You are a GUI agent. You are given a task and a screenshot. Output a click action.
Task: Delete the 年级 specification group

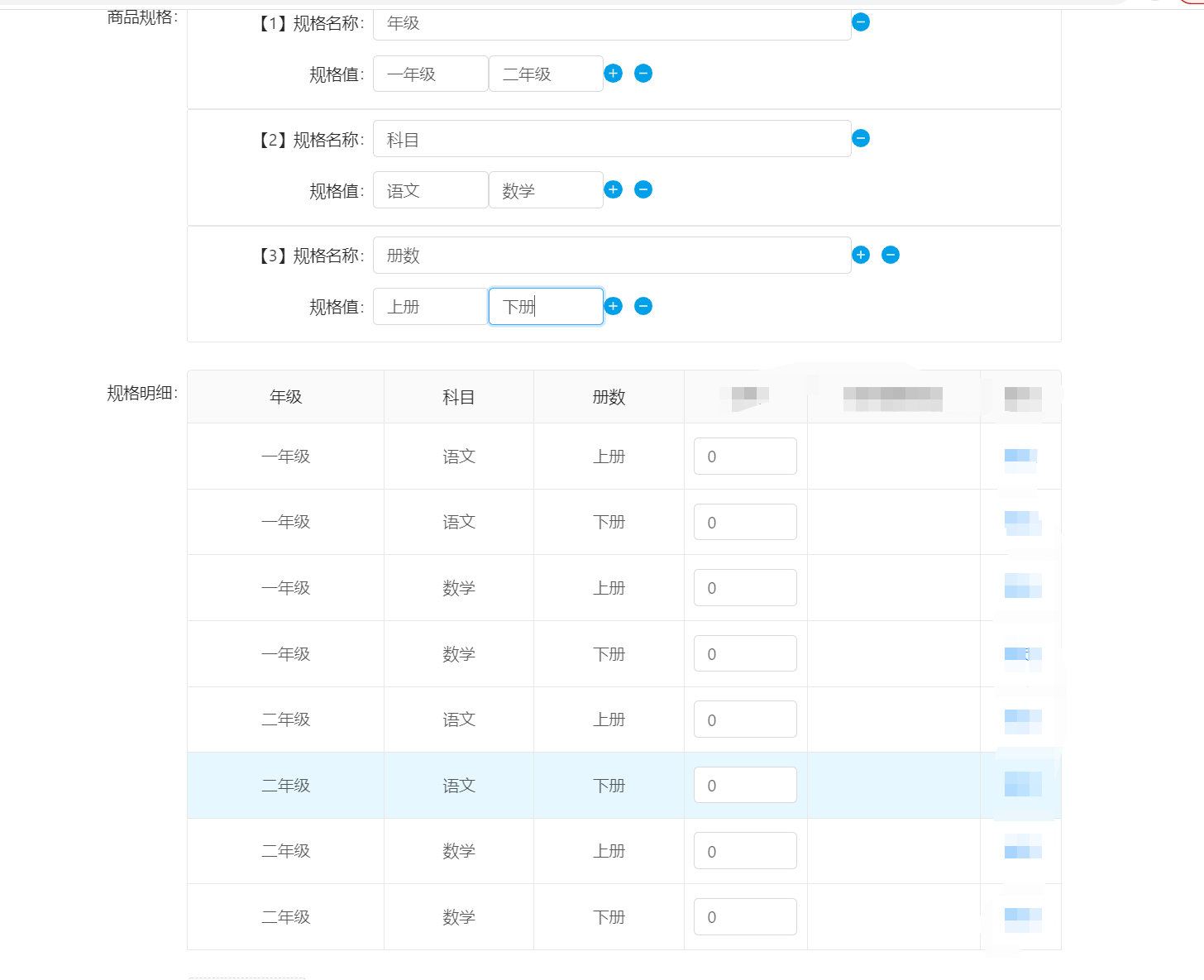[x=861, y=22]
